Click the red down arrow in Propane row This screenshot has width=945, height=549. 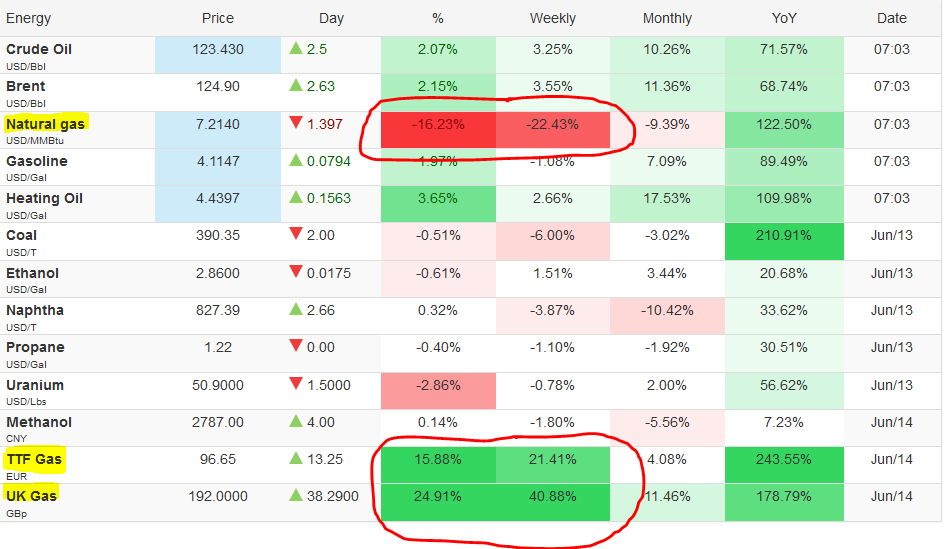pos(295,346)
